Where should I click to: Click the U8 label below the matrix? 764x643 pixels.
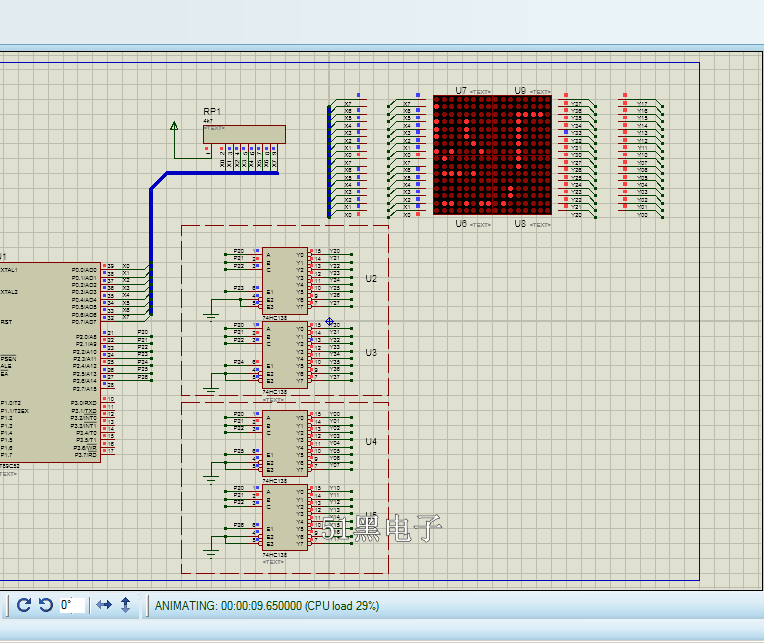click(520, 224)
